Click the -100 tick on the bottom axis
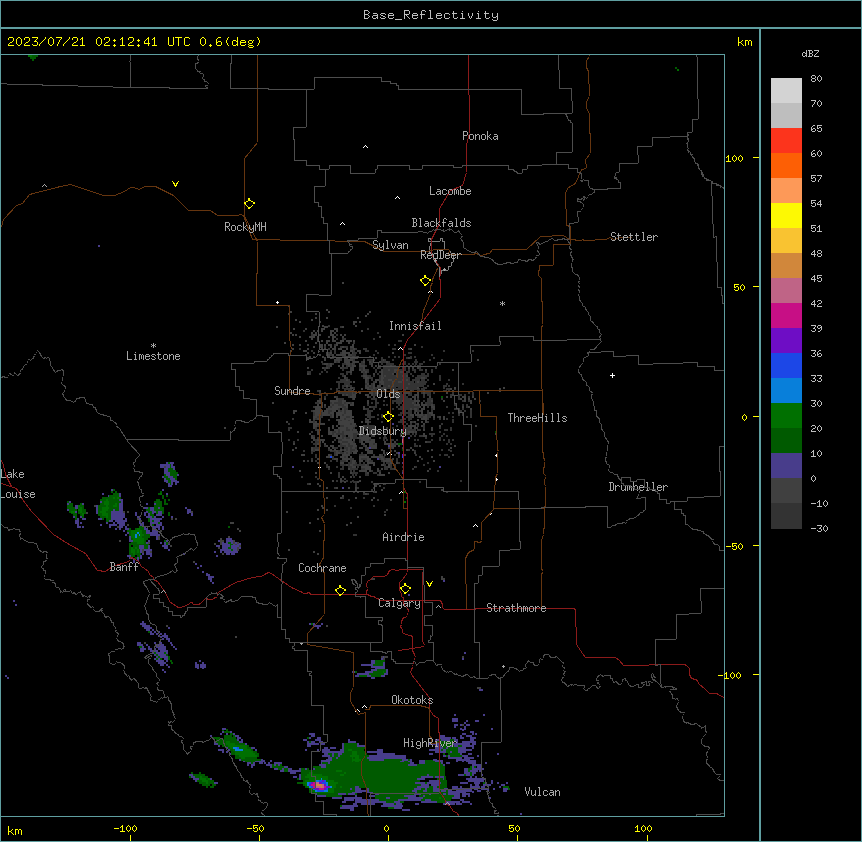The height and width of the screenshot is (842, 862). 125,828
